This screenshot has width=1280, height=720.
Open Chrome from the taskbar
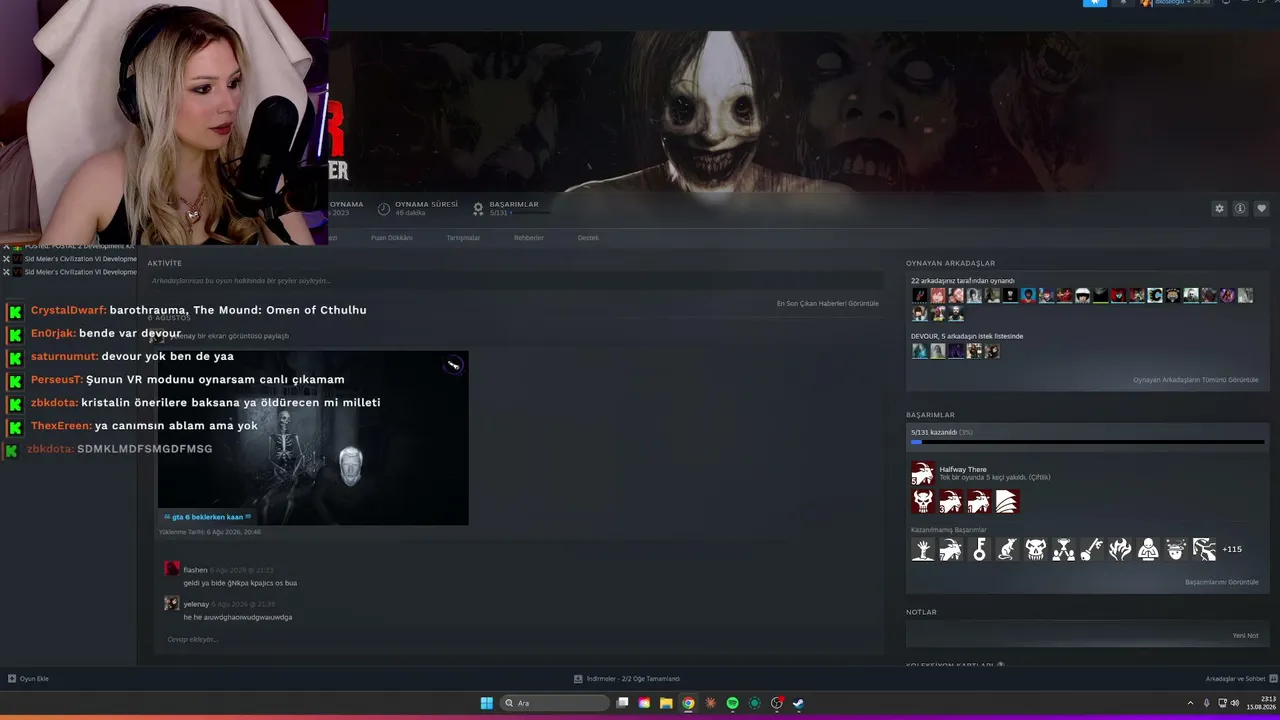click(688, 703)
